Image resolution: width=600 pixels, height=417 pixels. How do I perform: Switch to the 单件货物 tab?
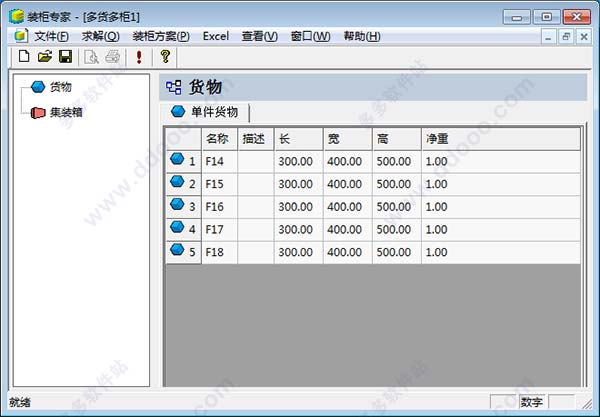point(205,112)
